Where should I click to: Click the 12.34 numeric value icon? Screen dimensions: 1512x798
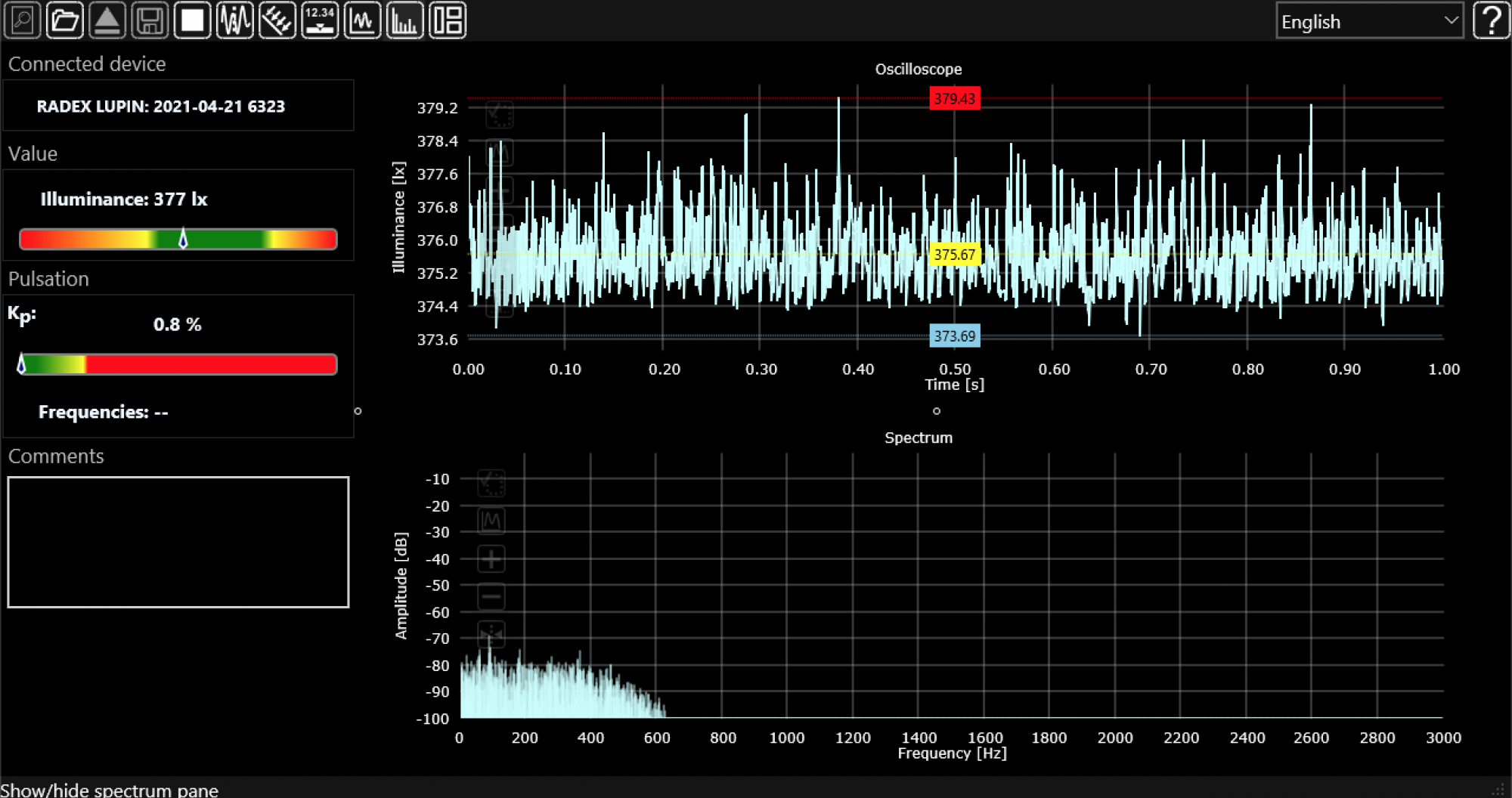(320, 20)
